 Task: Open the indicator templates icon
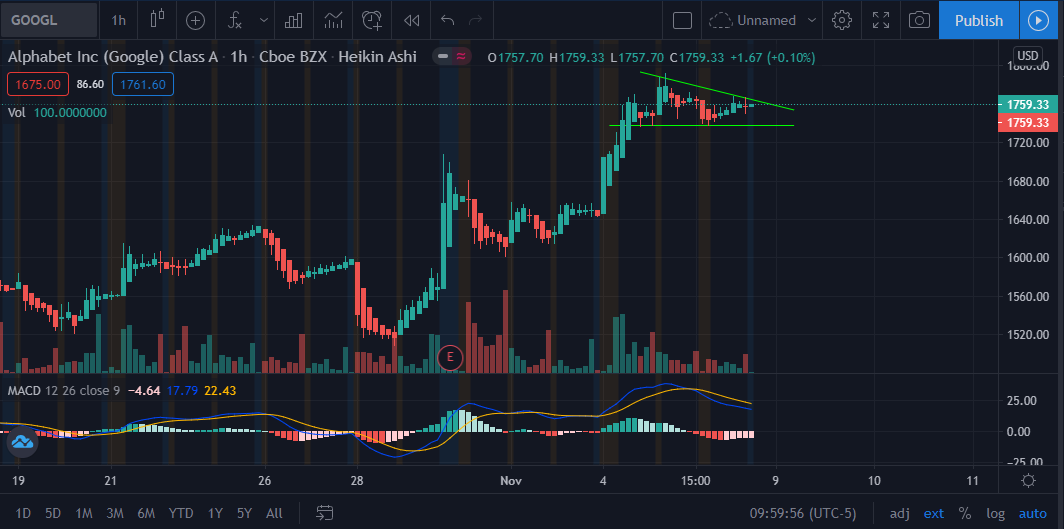coord(333,20)
